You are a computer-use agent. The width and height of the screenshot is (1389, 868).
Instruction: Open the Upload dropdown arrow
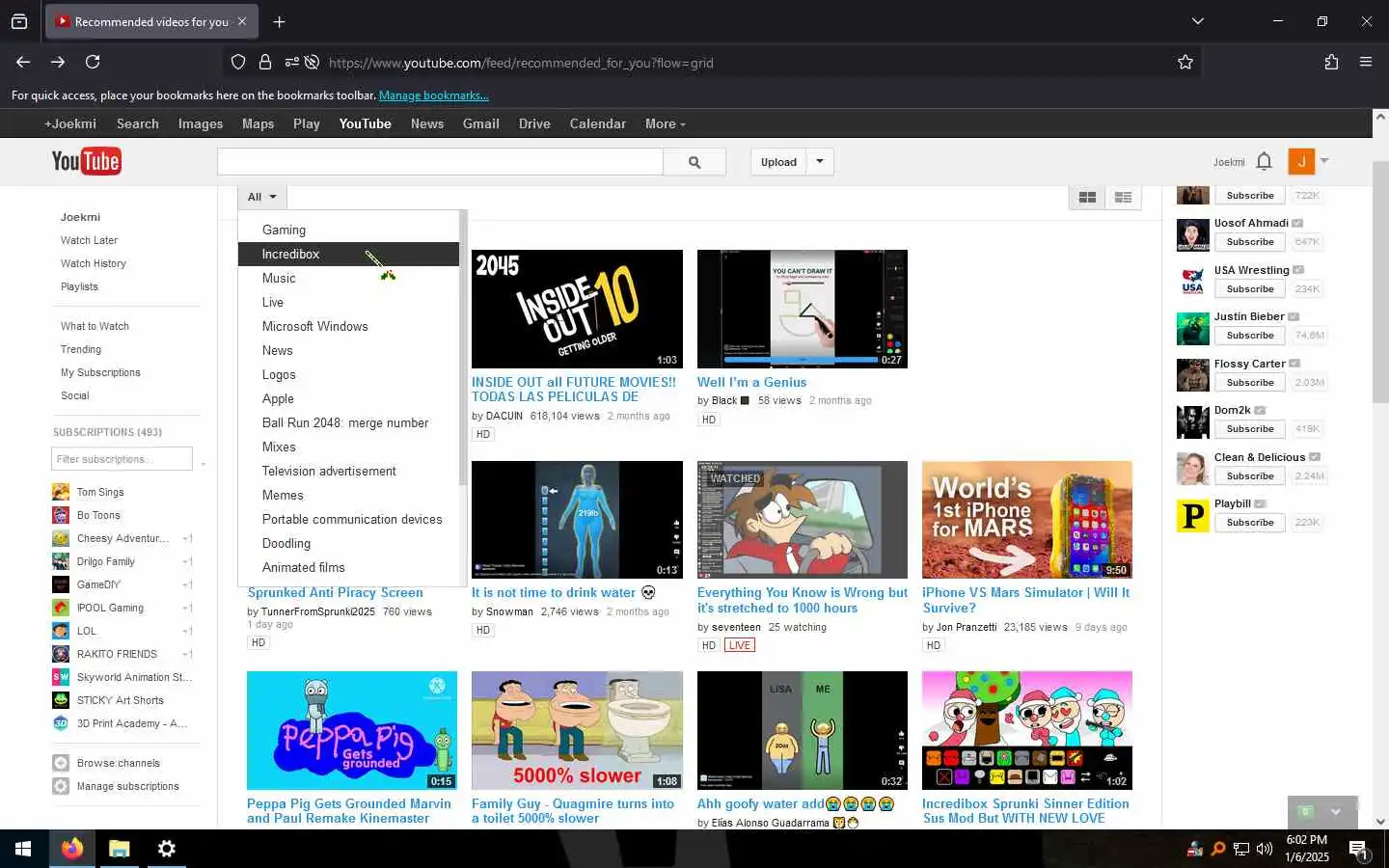[820, 162]
